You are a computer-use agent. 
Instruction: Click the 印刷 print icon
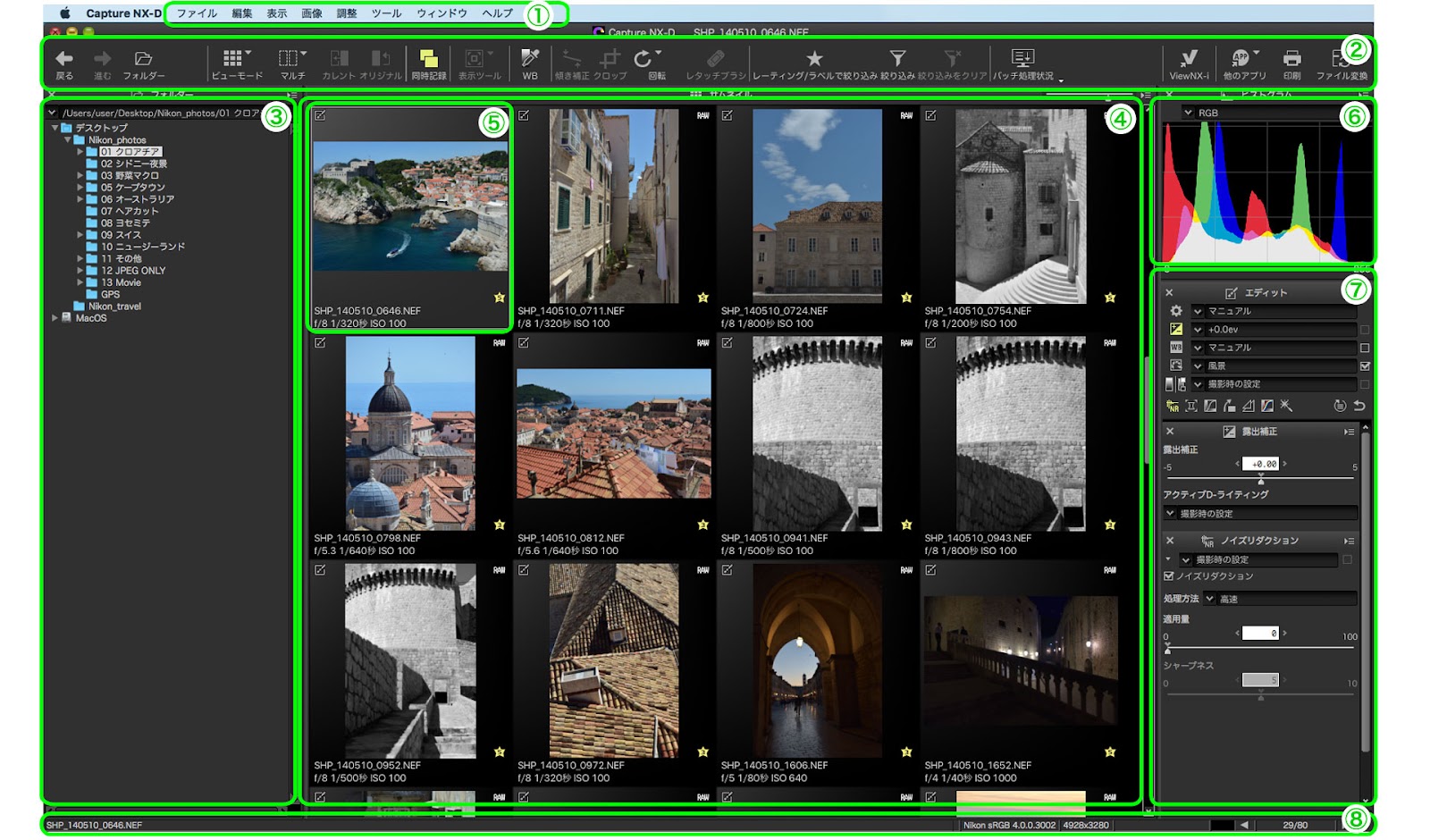1291,58
